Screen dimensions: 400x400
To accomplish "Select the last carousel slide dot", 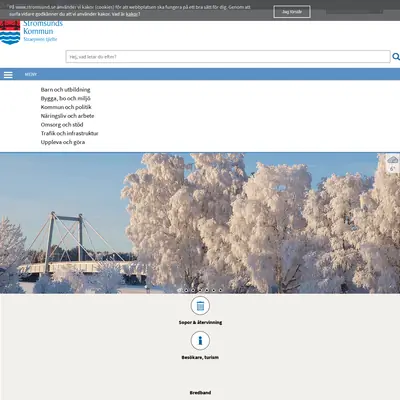I will [x=220, y=290].
